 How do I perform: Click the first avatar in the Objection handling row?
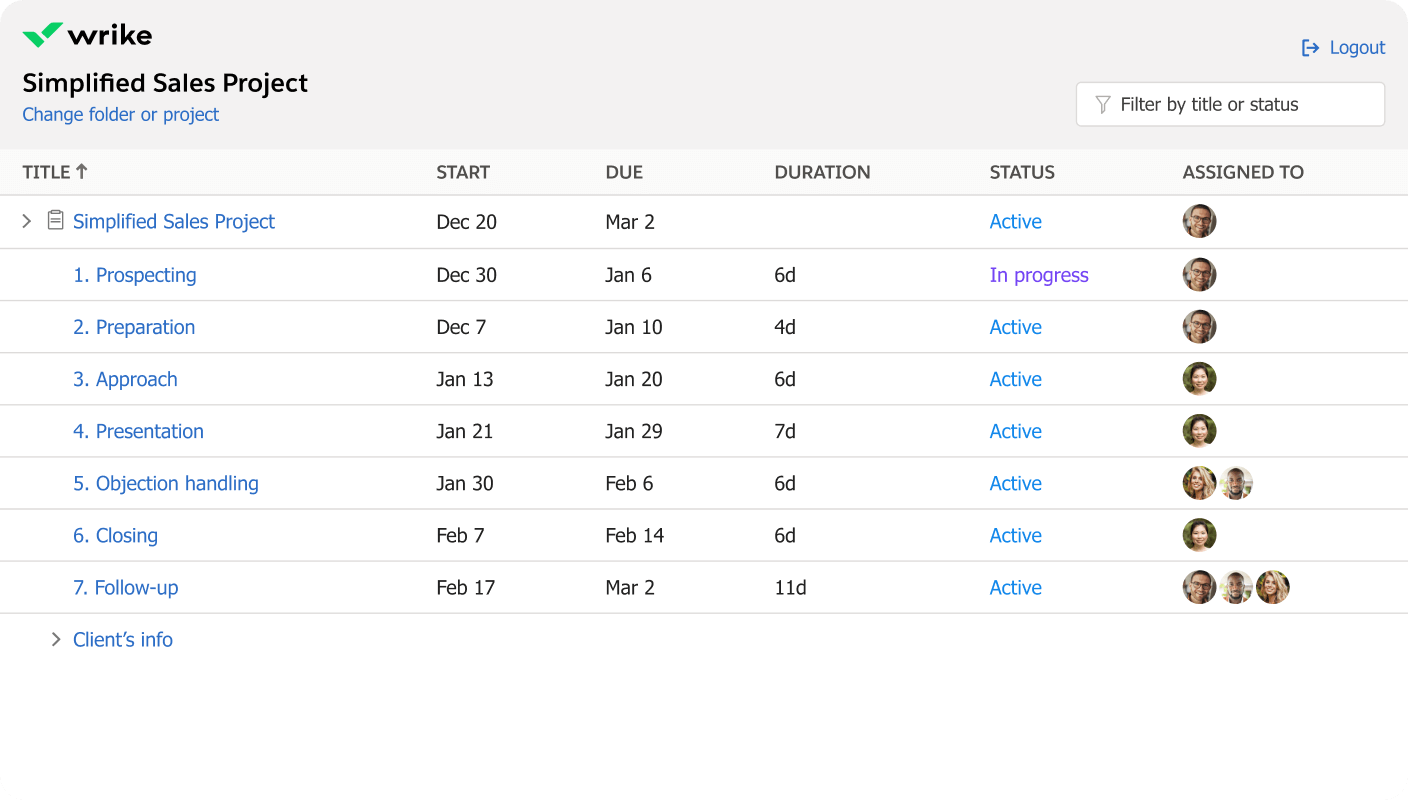[x=1199, y=483]
